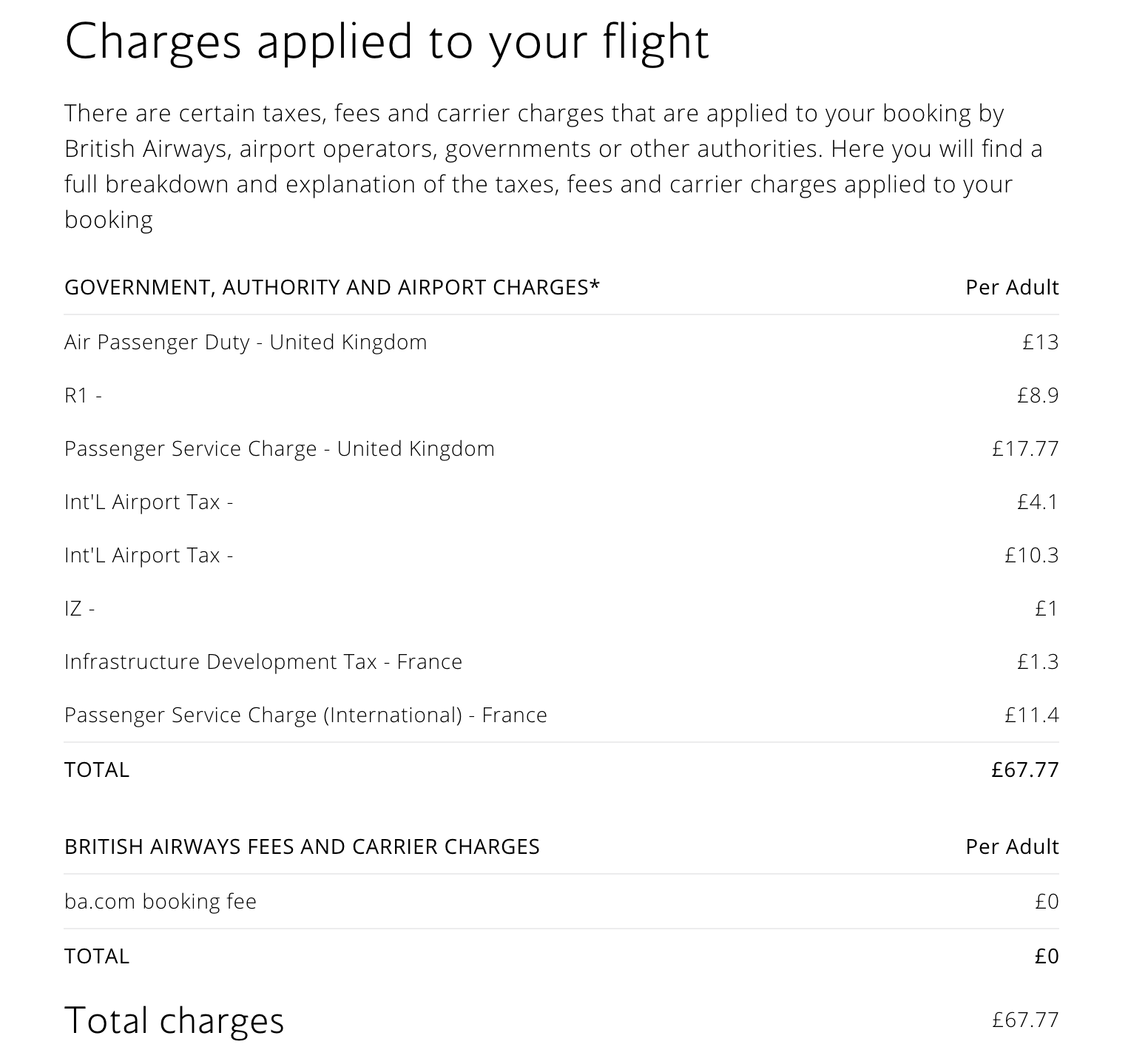The image size is (1148, 1064).
Task: Click Infrastructure Development Tax - France row
Action: coord(561,661)
